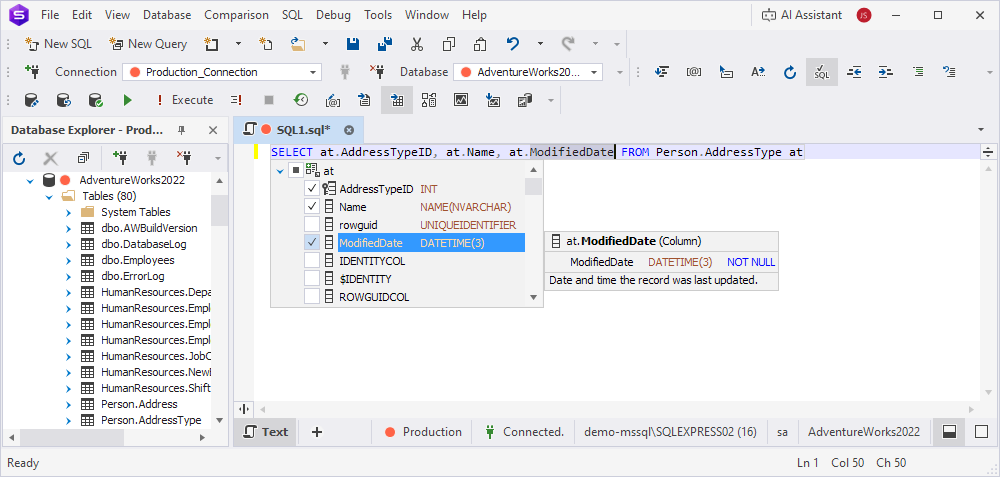Open the Database dropdown
The image size is (1000, 477).
595,72
